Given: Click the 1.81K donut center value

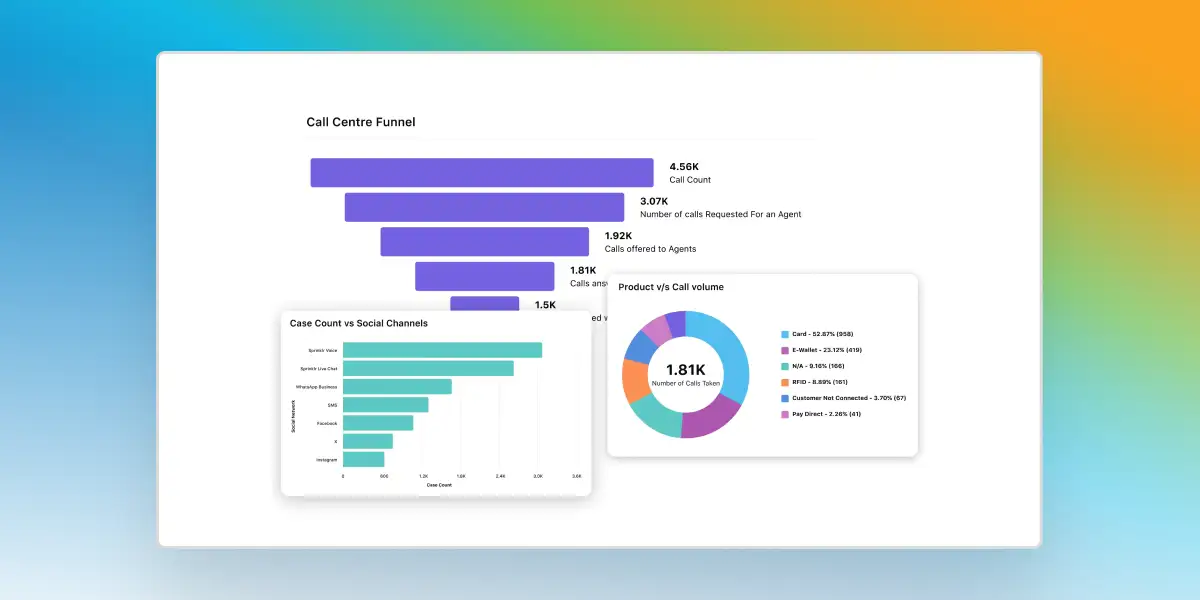Looking at the screenshot, I should (686, 370).
